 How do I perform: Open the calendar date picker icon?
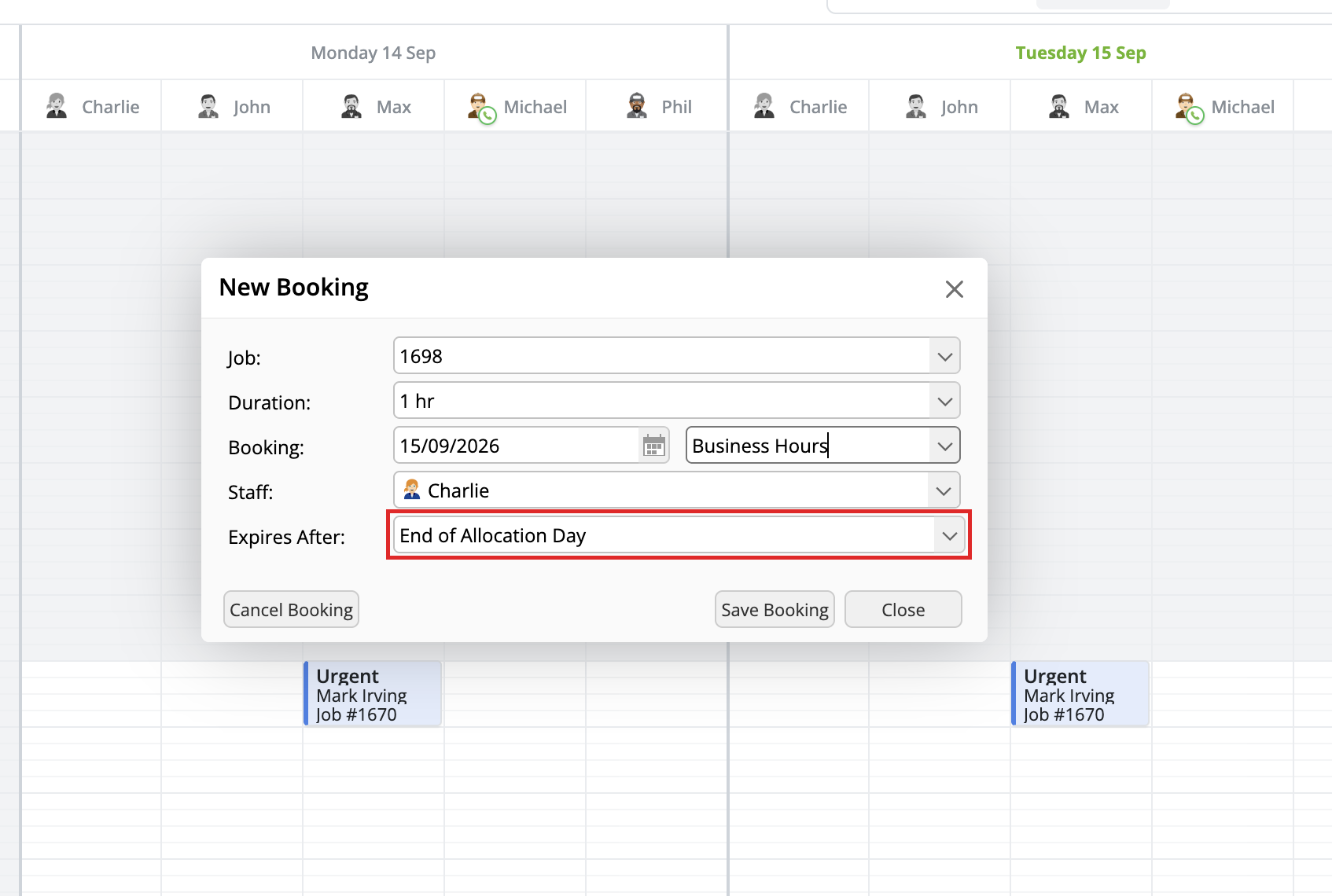(x=653, y=446)
